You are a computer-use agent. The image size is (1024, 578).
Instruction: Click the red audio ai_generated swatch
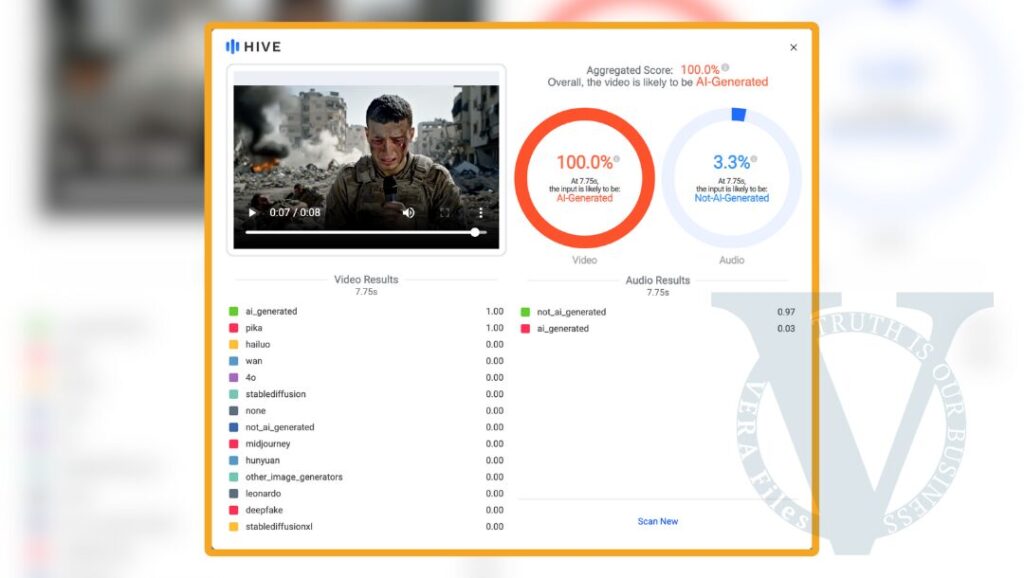click(525, 329)
